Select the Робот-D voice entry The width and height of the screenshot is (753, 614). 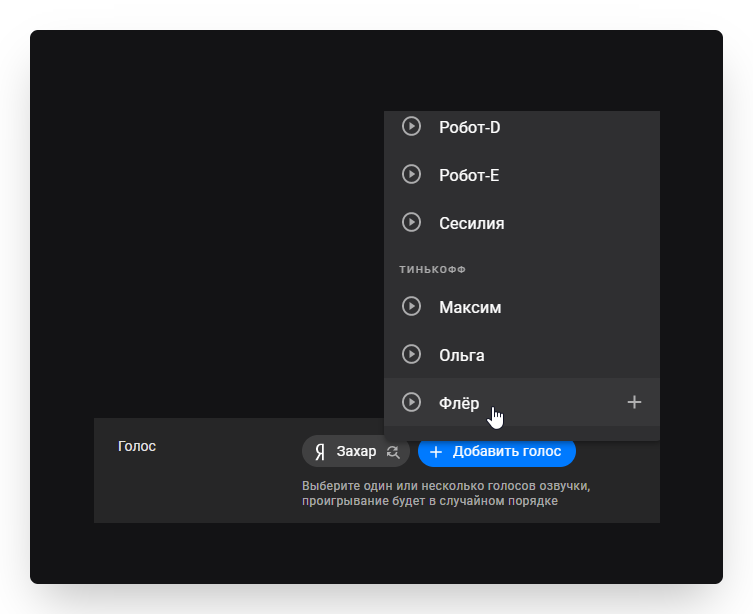(x=522, y=127)
